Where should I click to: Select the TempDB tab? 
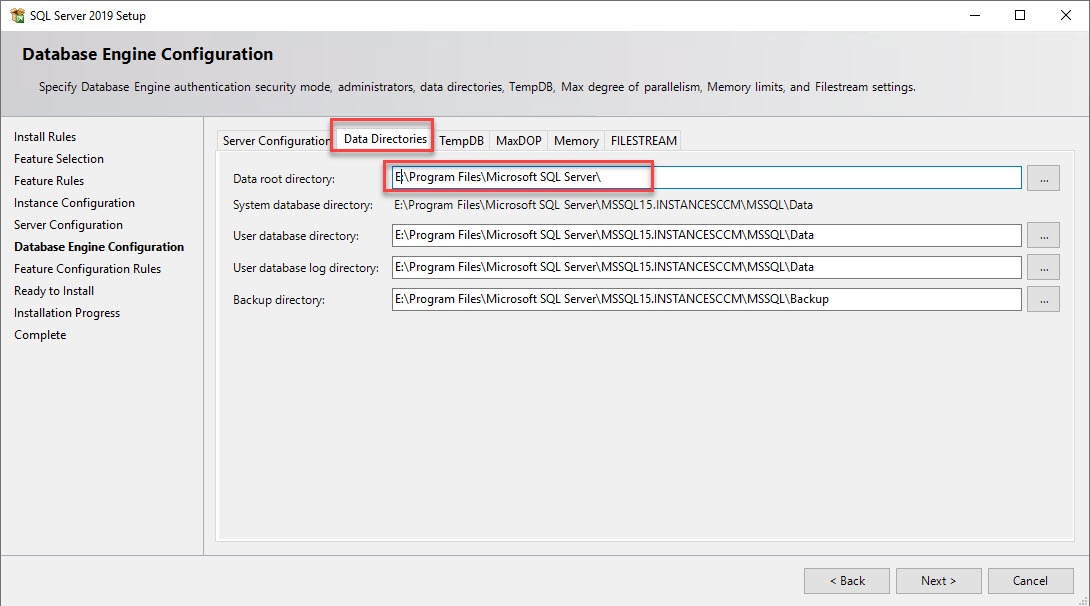coord(461,141)
